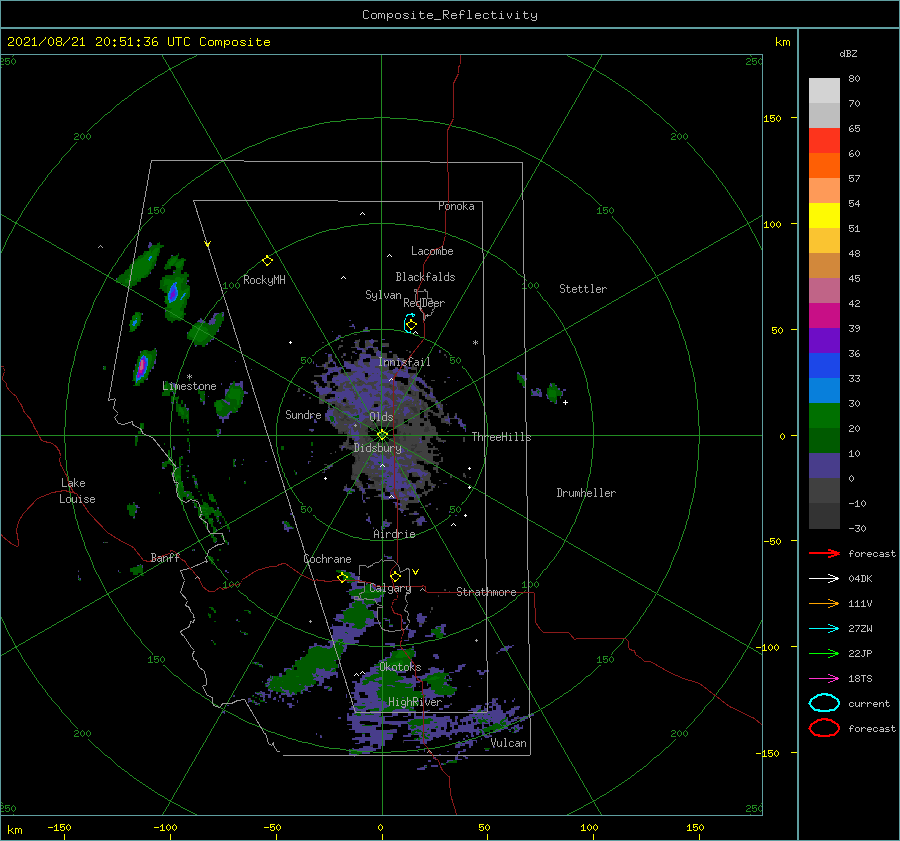Choose the orange 60–57 dBZ swatch
Image resolution: width=900 pixels, height=841 pixels.
coord(824,165)
